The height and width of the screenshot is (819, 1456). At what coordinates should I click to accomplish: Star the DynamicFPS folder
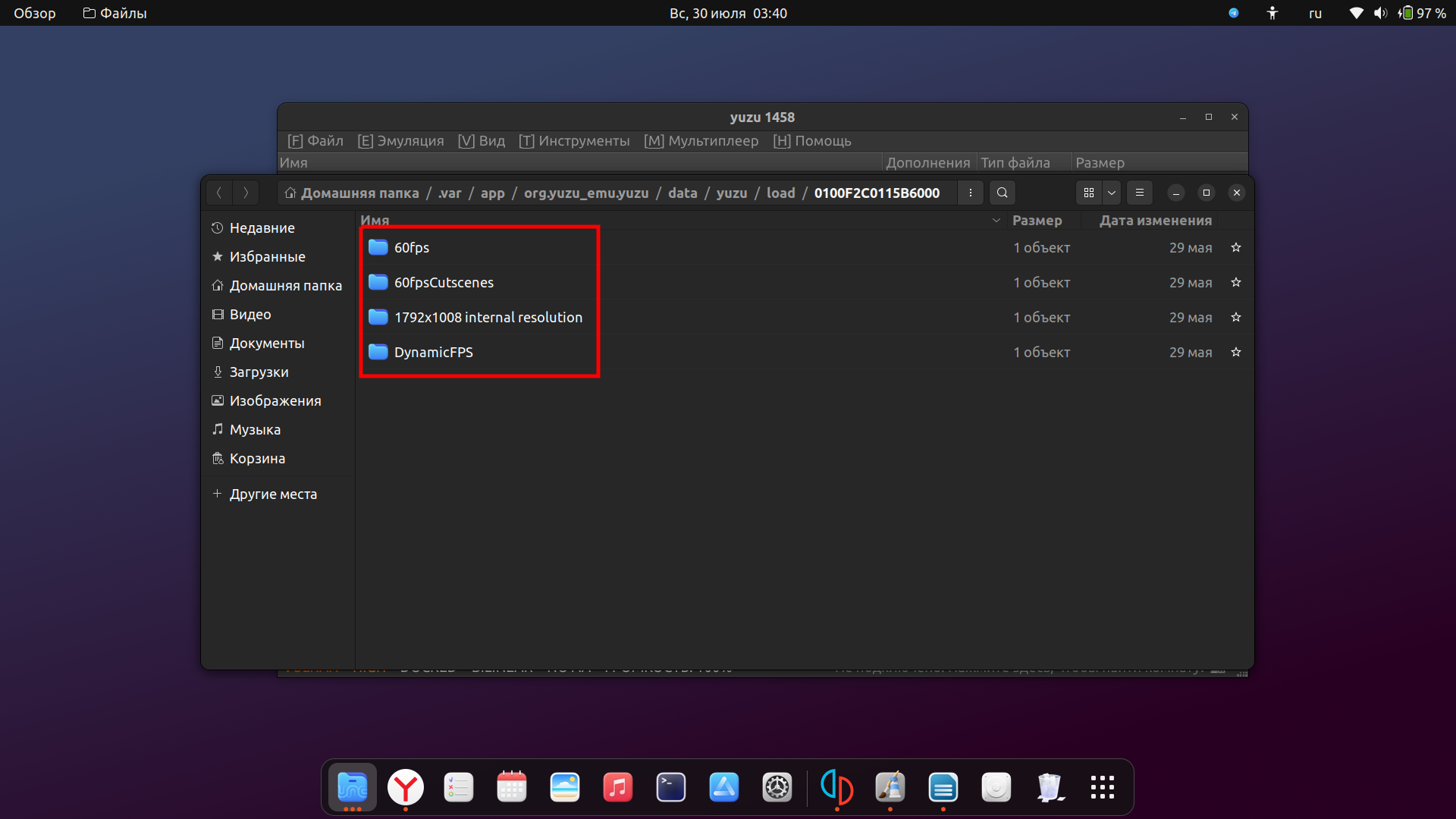coord(1236,352)
